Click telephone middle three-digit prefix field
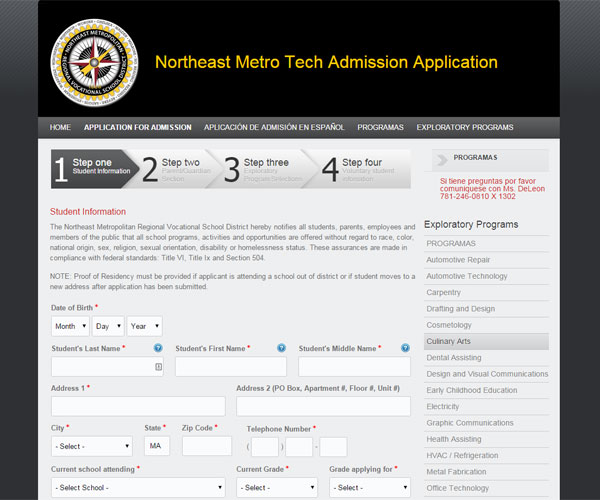The image size is (600, 500). tap(299, 447)
